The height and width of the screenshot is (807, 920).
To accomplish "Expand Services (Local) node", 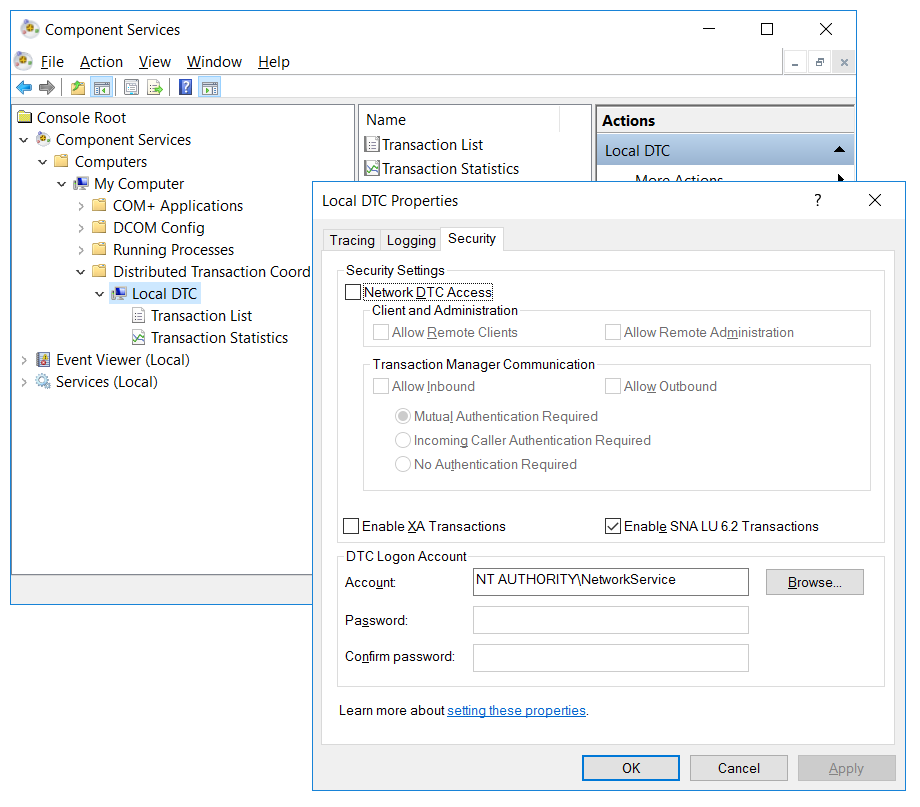I will [x=24, y=382].
